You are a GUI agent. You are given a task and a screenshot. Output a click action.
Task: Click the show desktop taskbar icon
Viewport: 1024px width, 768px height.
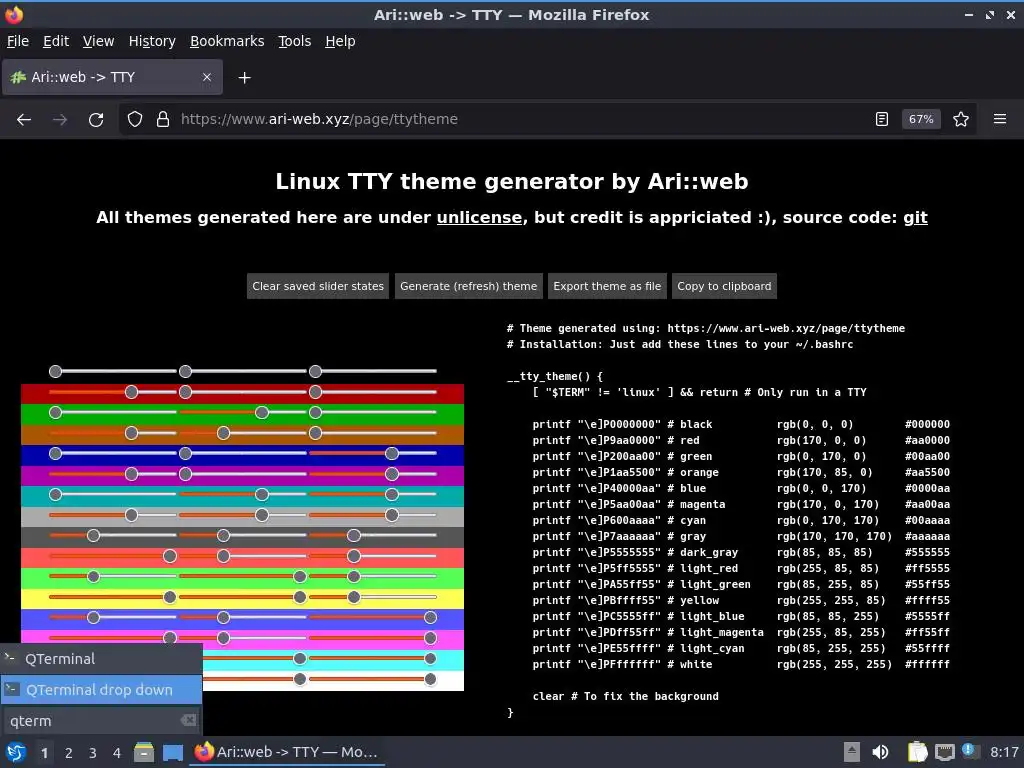(173, 752)
